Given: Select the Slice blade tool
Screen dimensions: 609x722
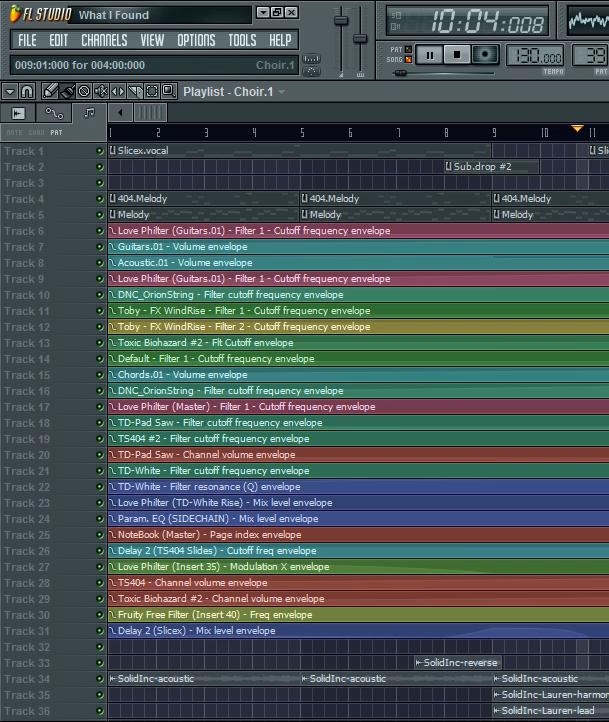Looking at the screenshot, I should (x=135, y=91).
